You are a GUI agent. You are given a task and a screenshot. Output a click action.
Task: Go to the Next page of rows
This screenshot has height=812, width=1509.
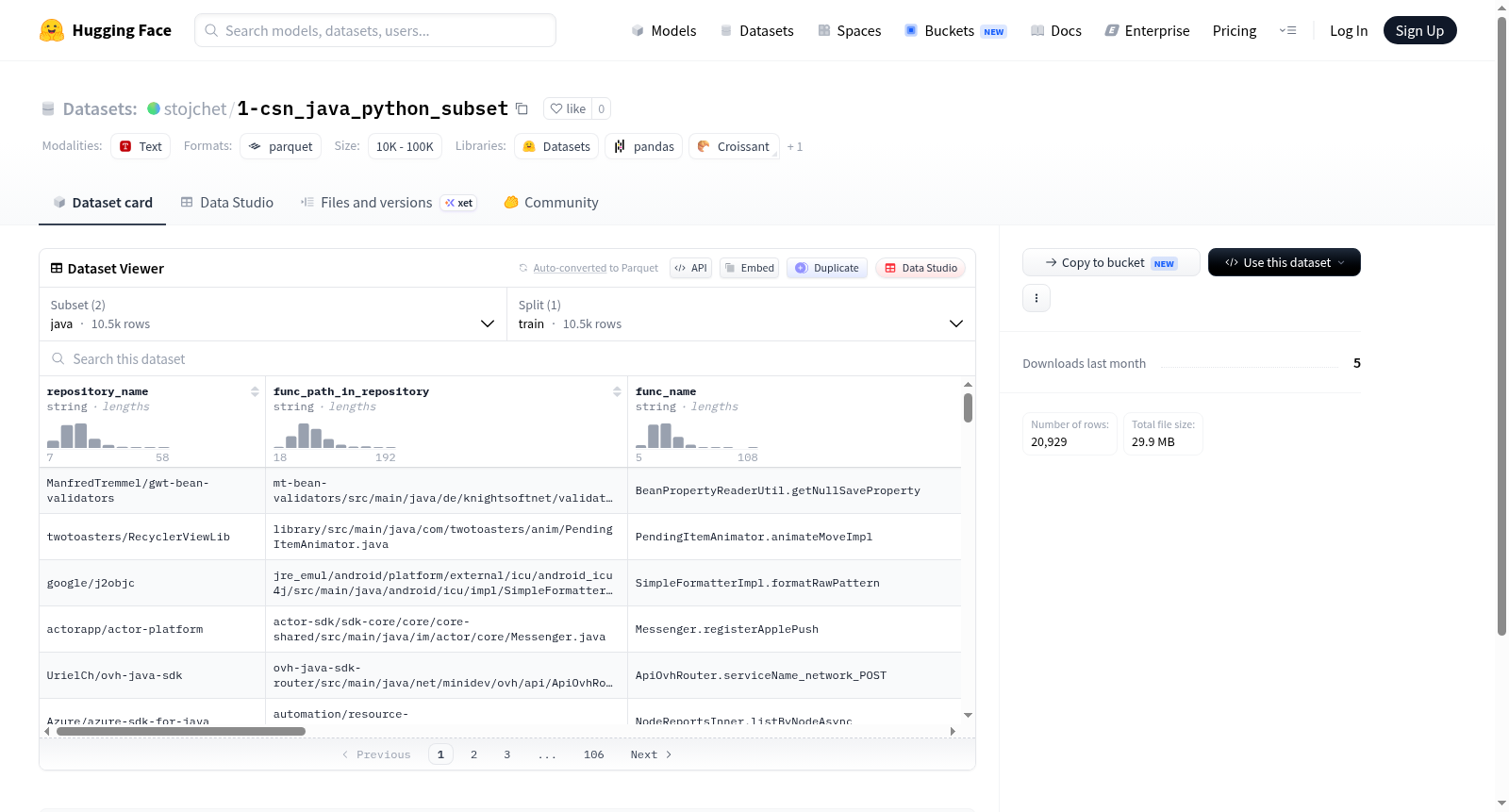[x=651, y=754]
